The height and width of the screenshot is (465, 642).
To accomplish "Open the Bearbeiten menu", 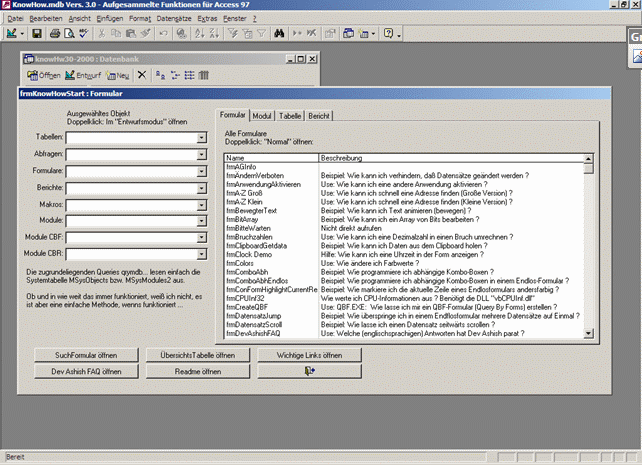I will click(46, 18).
